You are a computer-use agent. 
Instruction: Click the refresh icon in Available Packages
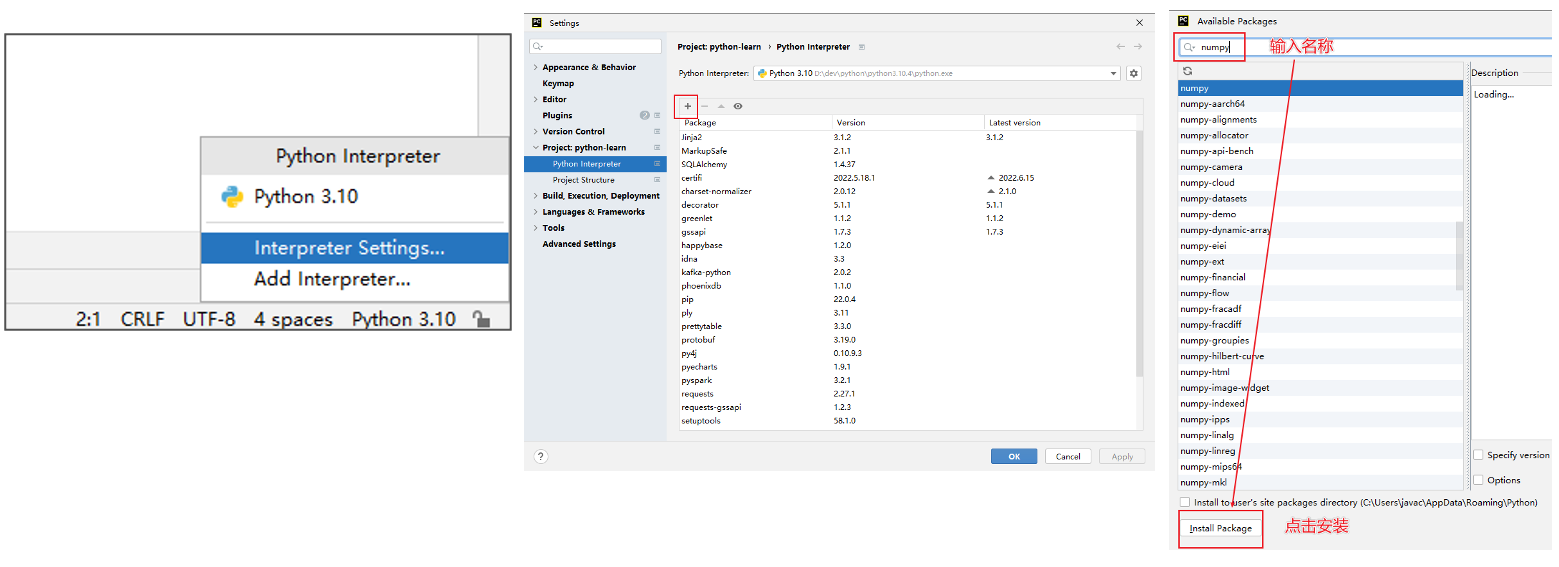1187,72
